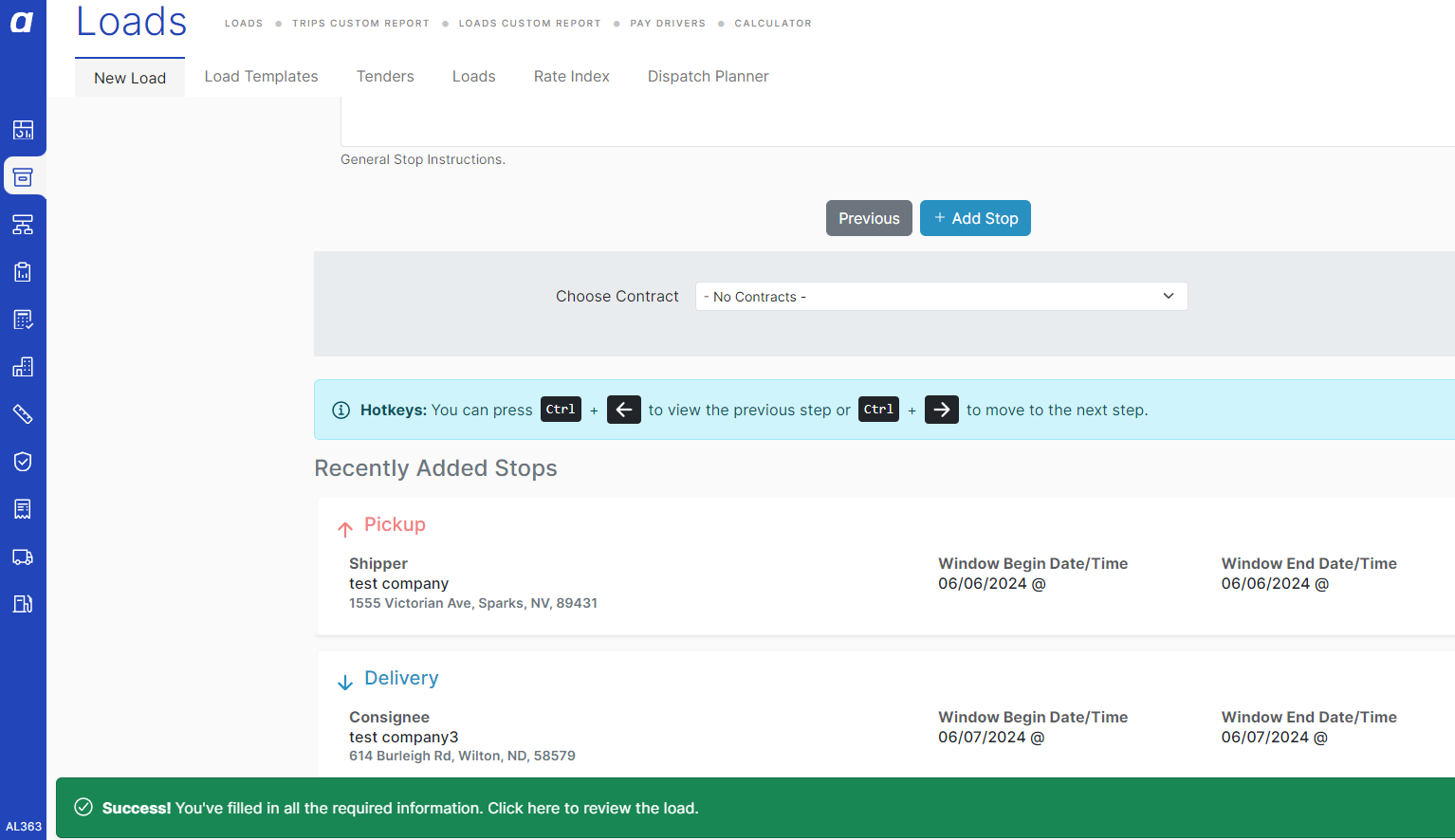Open the buildings sidebar icon

(x=23, y=367)
